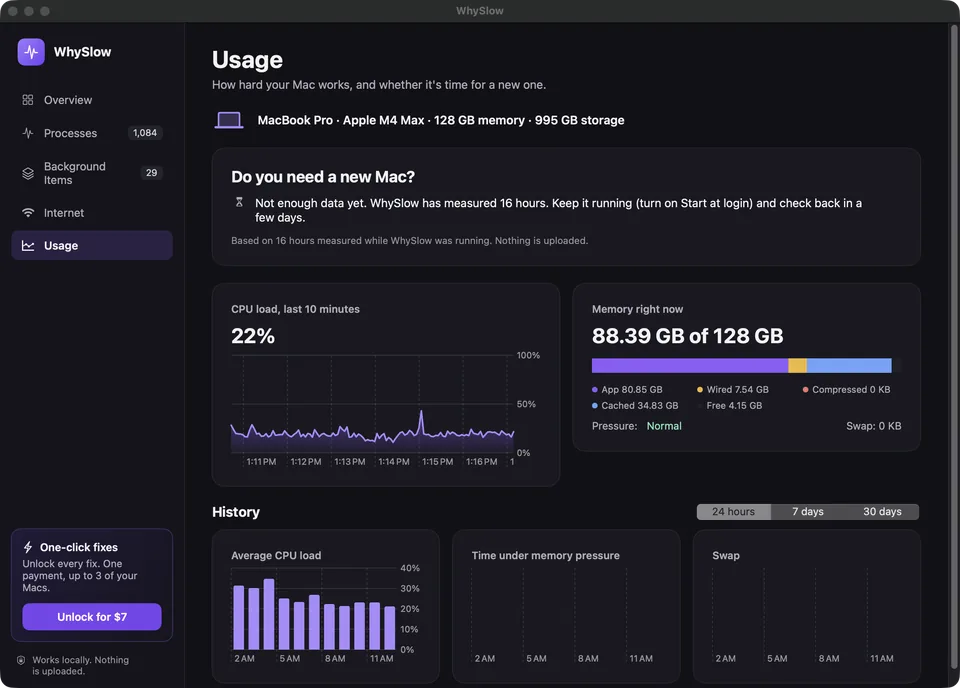Image resolution: width=960 pixels, height=688 pixels.
Task: Open the Overview section
Action: pos(92,100)
